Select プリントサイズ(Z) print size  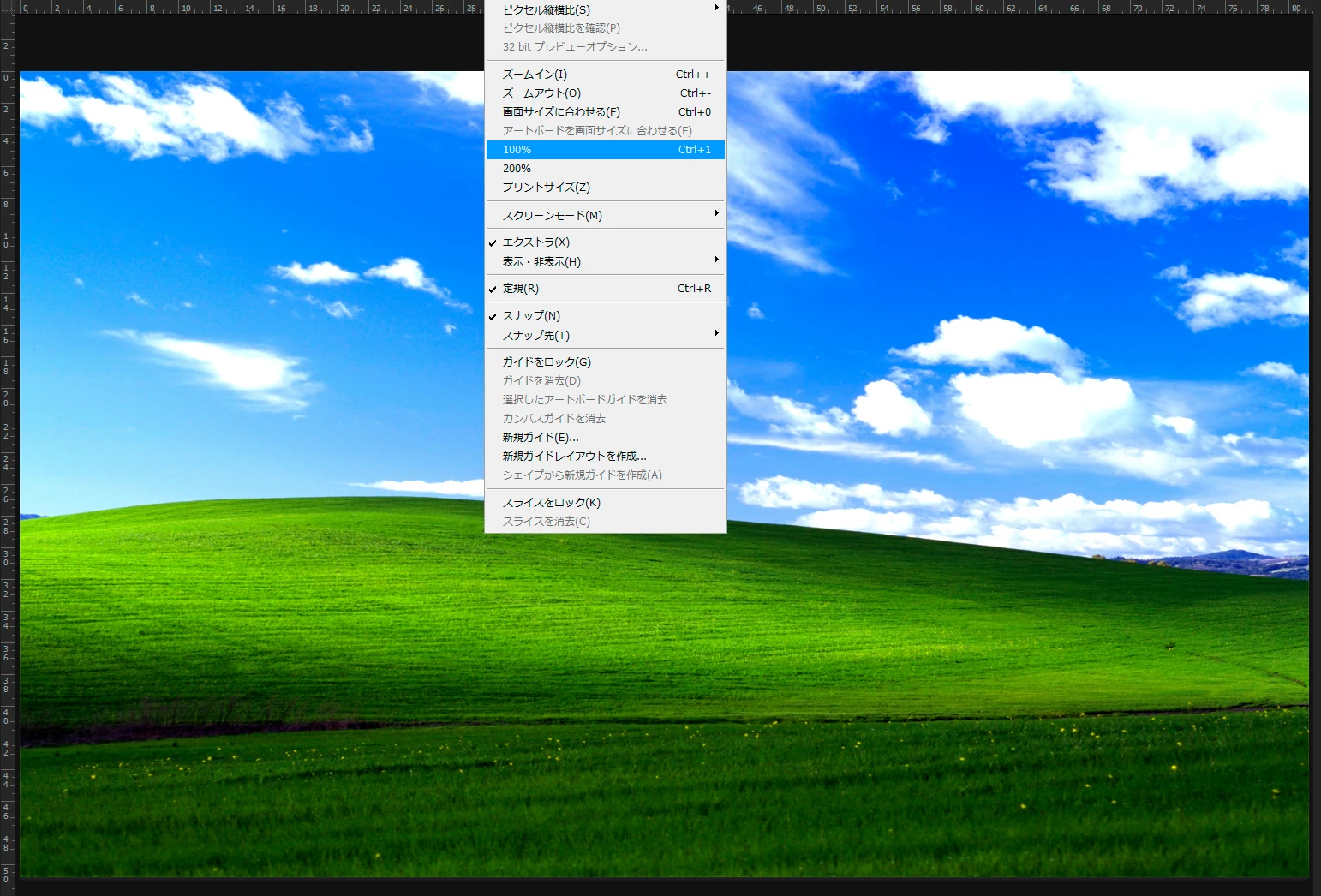click(x=606, y=188)
